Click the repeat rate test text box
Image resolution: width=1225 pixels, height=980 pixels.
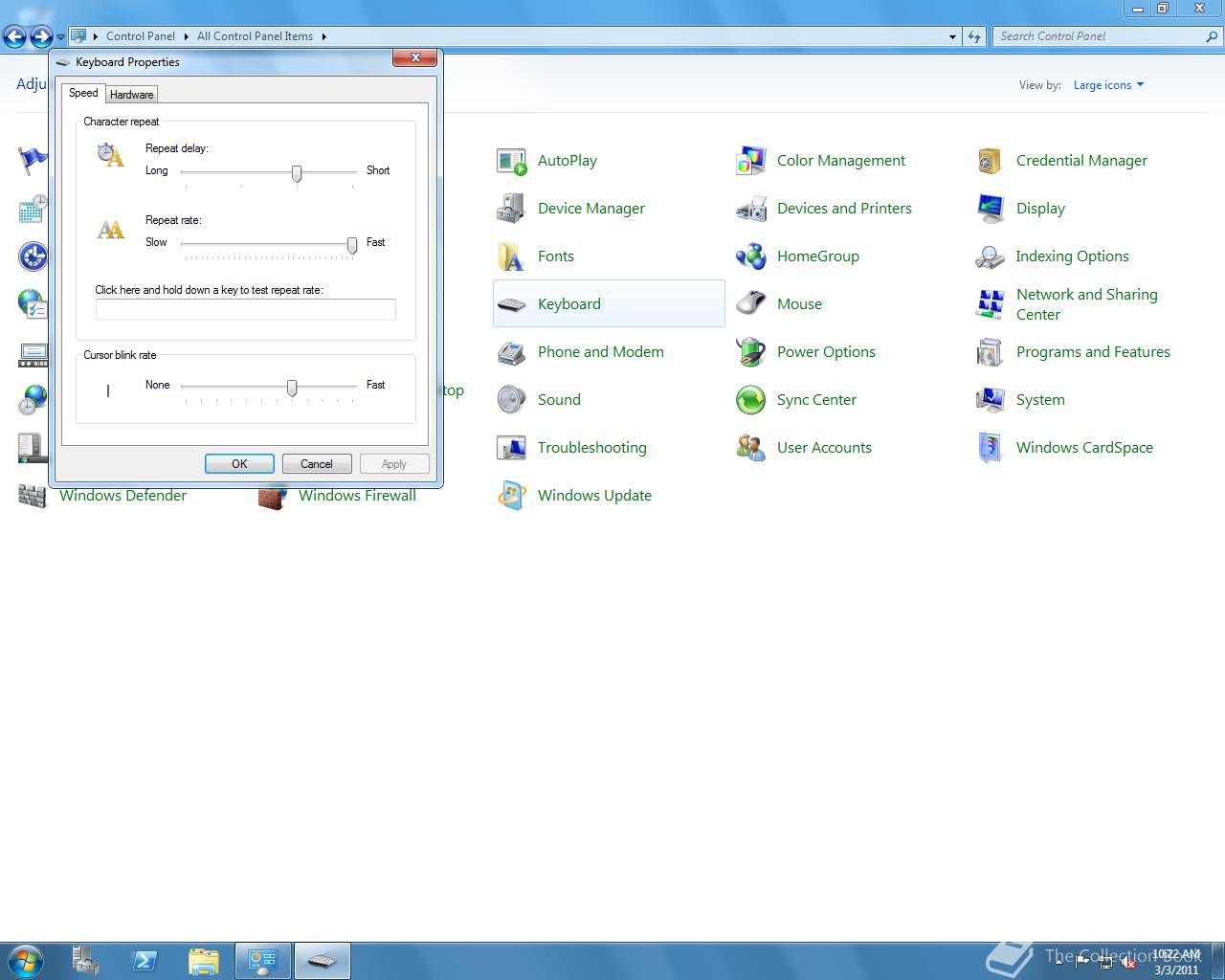pyautogui.click(x=246, y=309)
